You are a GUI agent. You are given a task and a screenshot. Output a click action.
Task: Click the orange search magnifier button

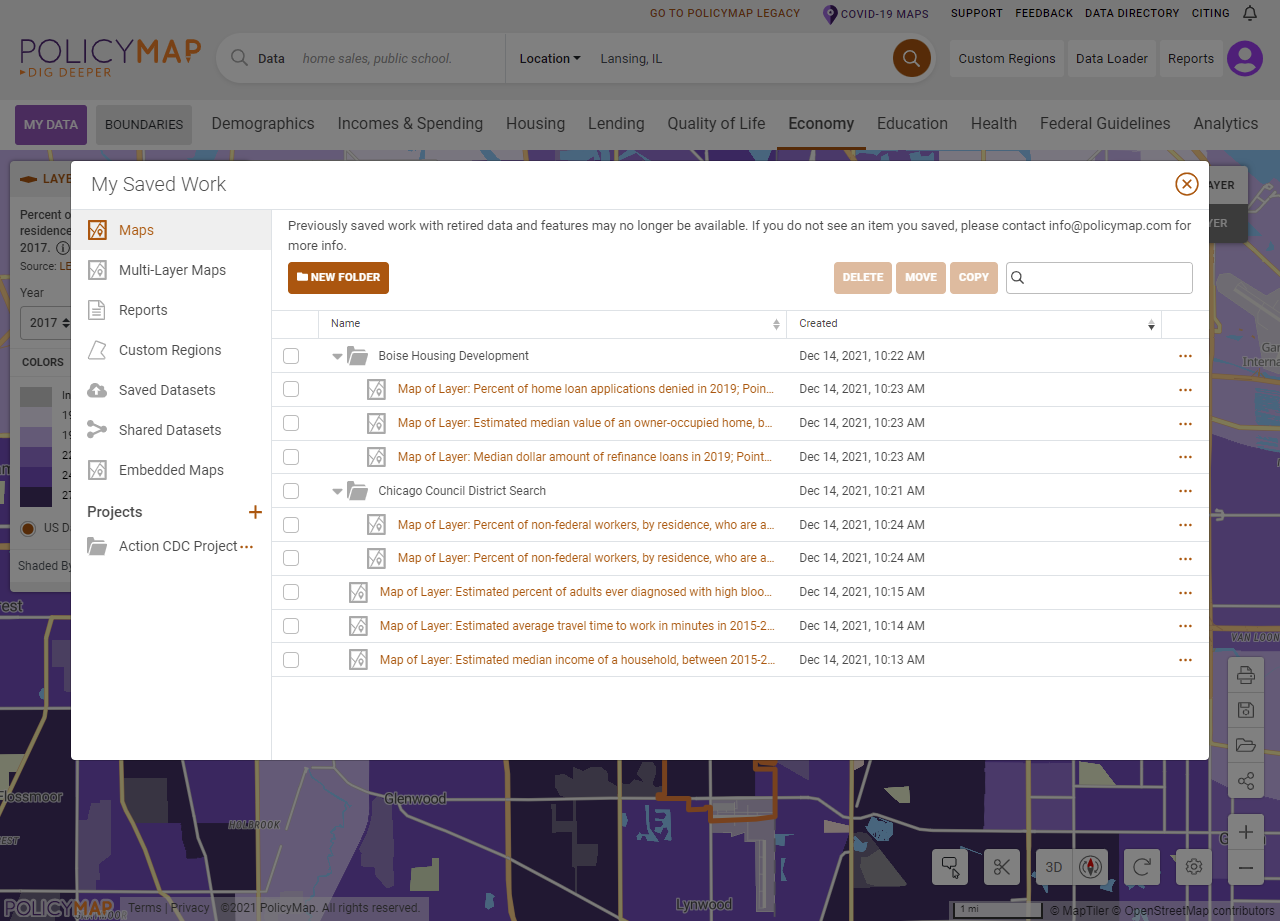(x=911, y=58)
